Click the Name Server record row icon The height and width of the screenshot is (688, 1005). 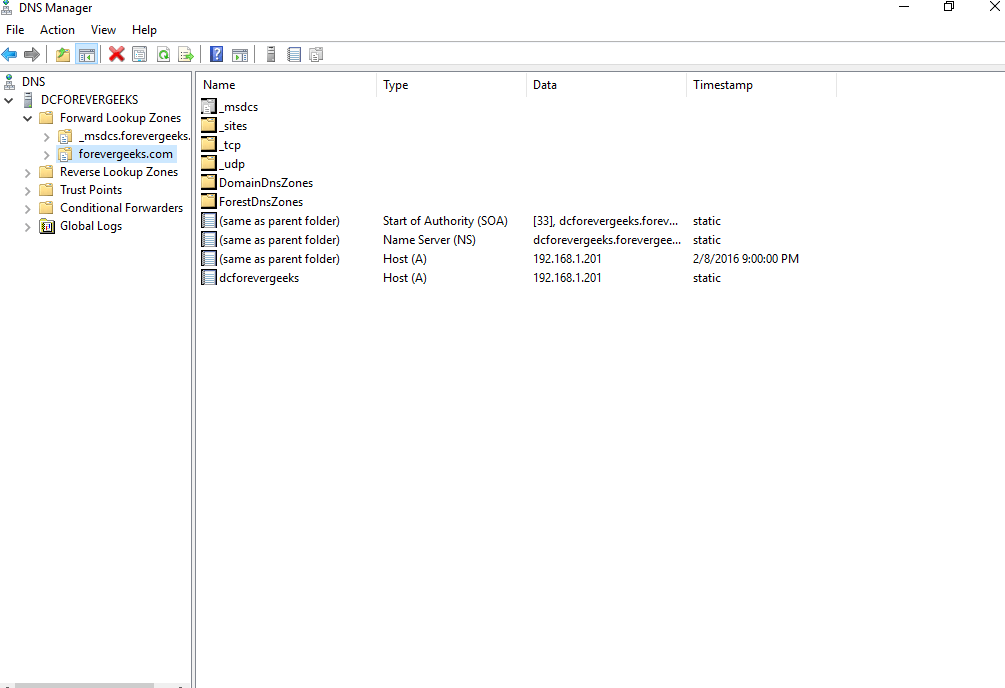pyautogui.click(x=209, y=239)
